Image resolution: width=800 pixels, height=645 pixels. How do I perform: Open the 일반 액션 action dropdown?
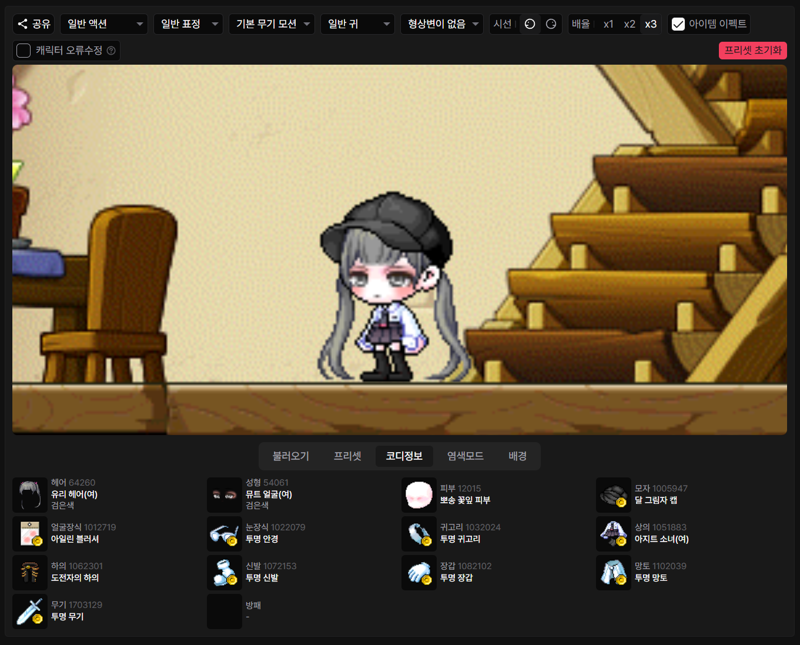pyautogui.click(x=104, y=24)
